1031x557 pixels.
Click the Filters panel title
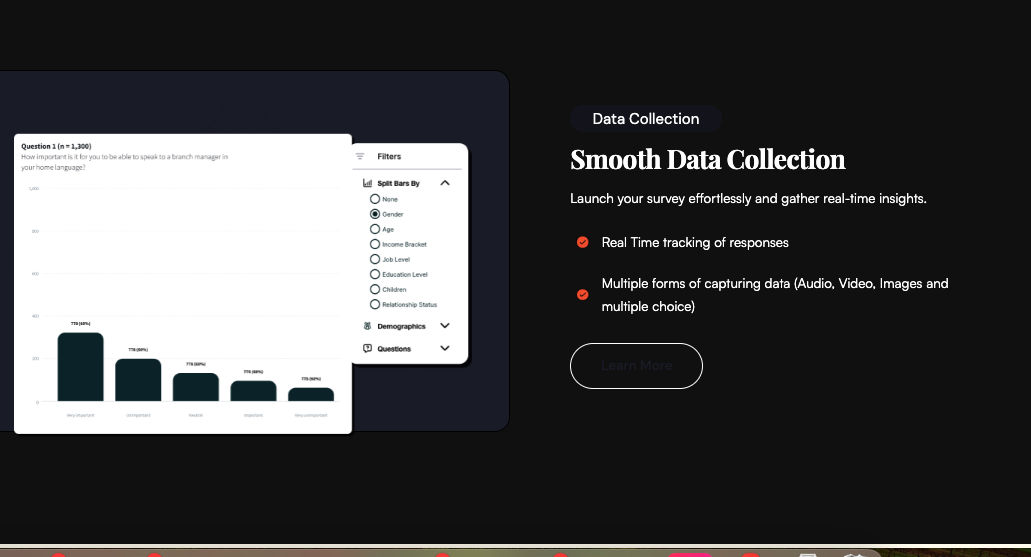[389, 157]
